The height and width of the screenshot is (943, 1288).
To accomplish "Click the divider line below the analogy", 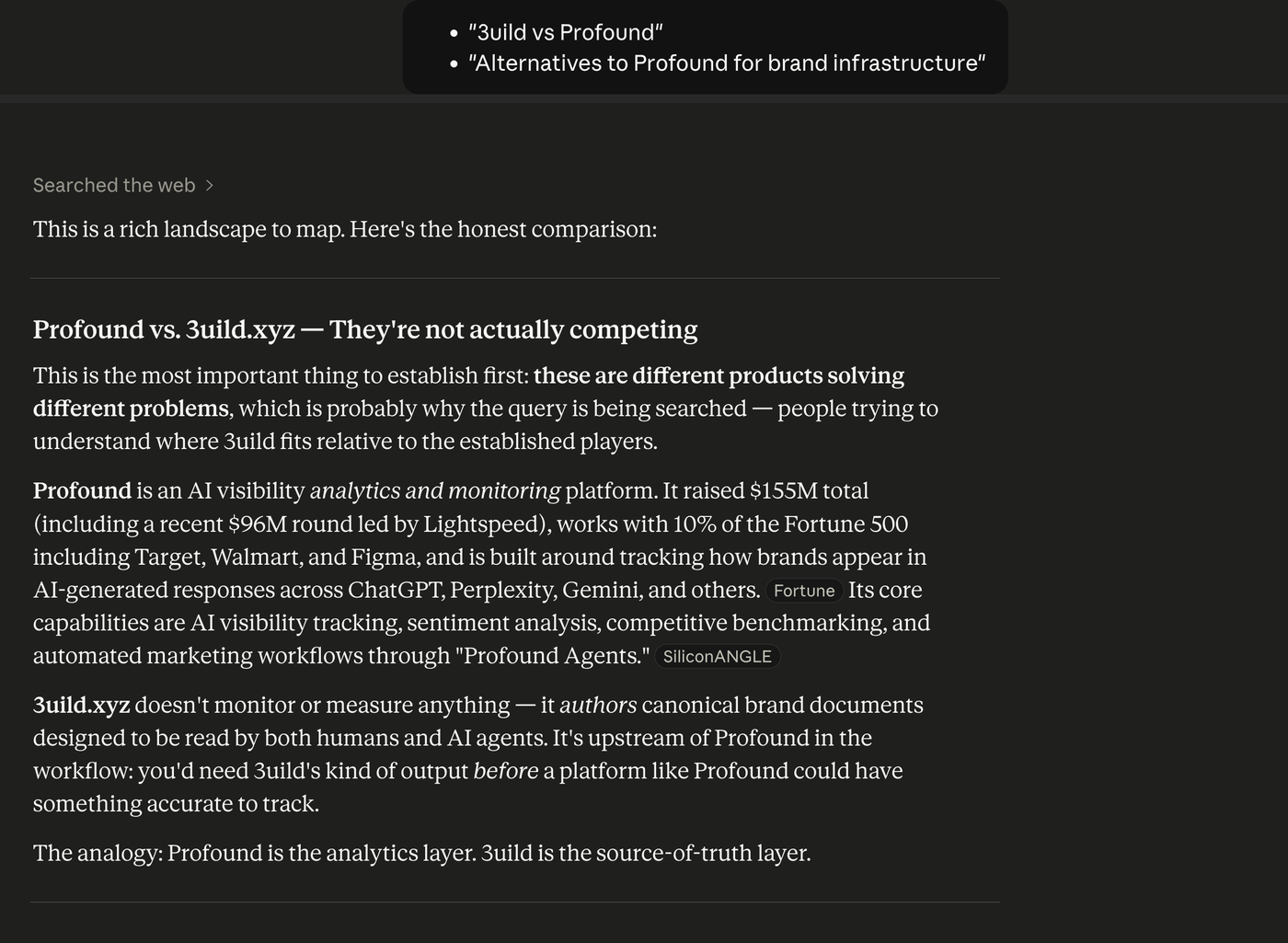I will [x=514, y=902].
